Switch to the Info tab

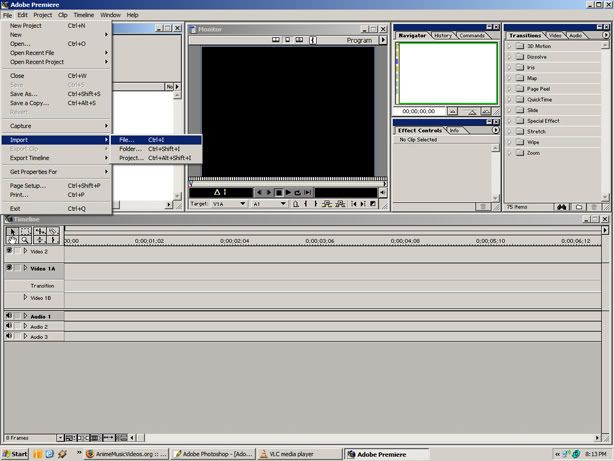[x=454, y=130]
